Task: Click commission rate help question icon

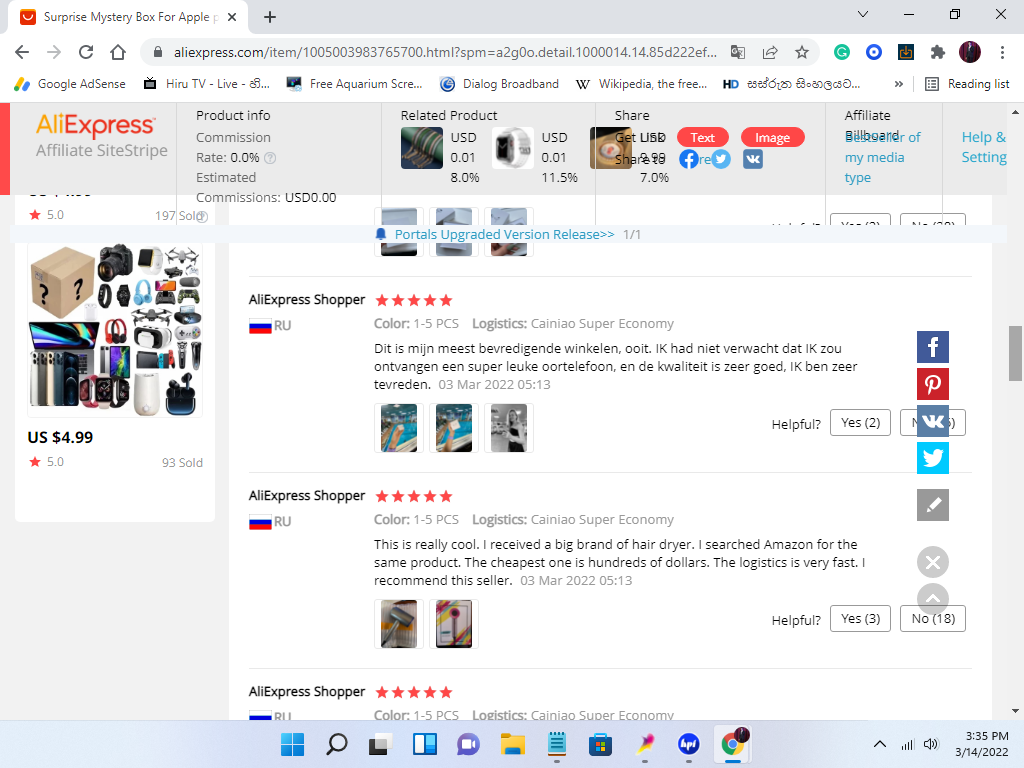Action: click(270, 158)
